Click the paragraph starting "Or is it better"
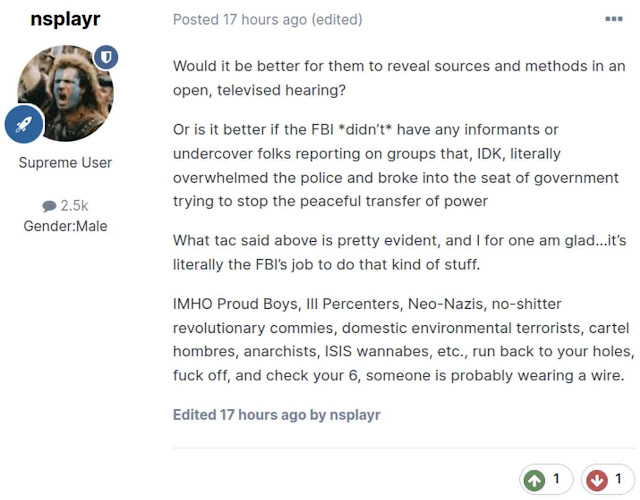 pos(396,166)
